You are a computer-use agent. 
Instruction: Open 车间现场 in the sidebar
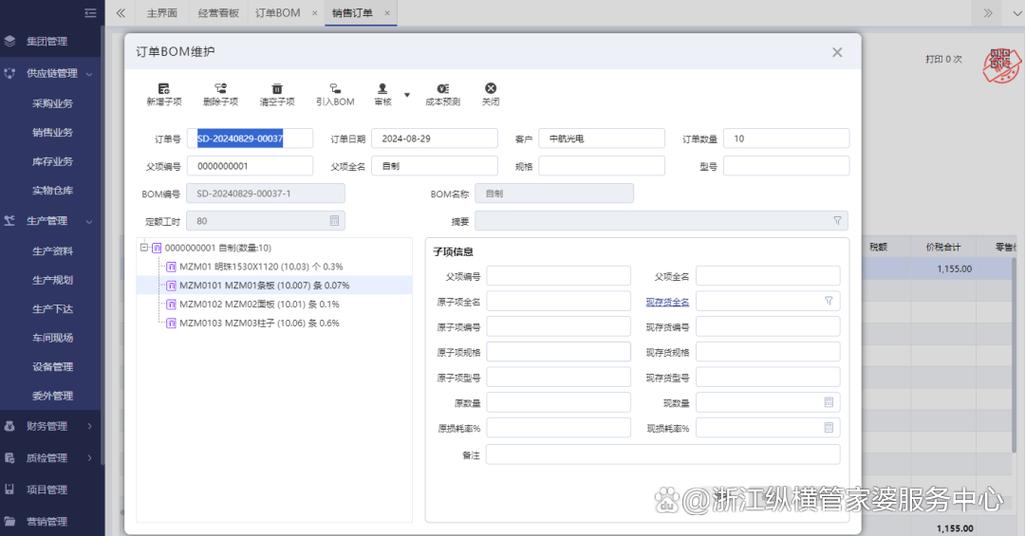click(x=52, y=338)
